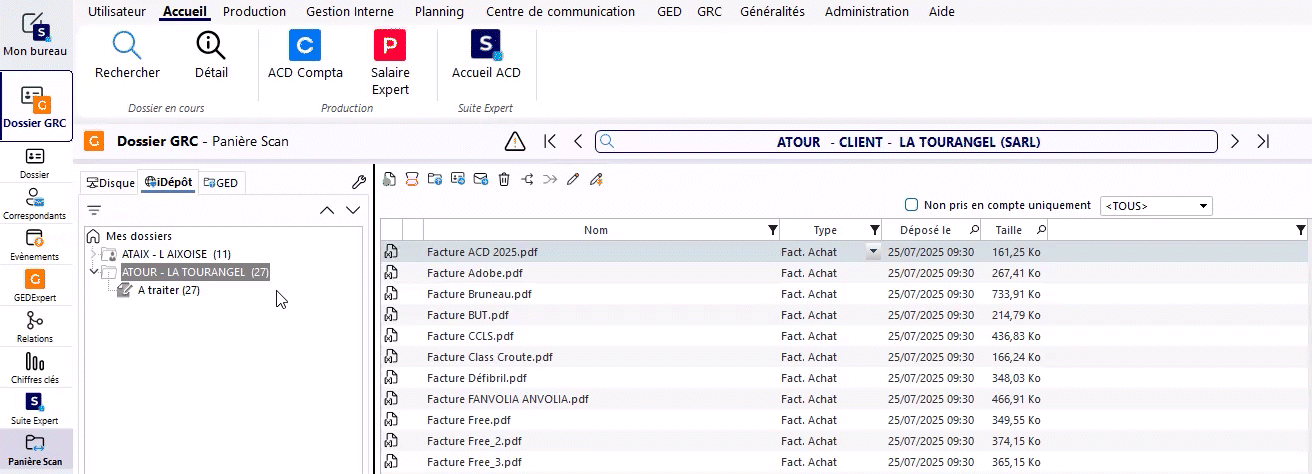This screenshot has width=1312, height=474.
Task: Click the warning triangle icon
Action: (515, 141)
